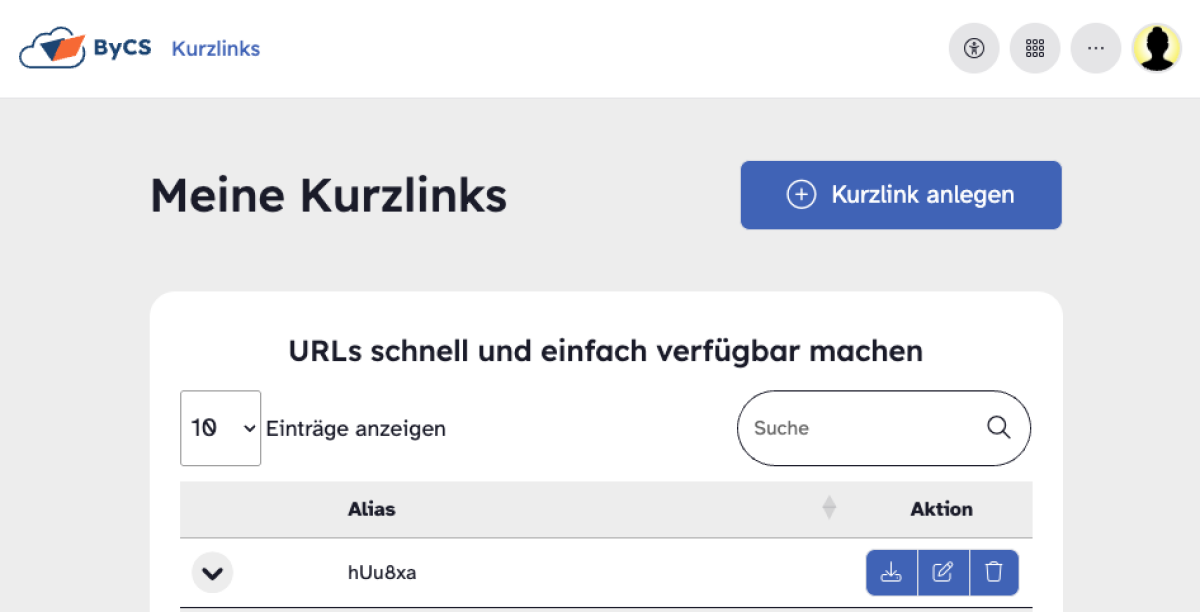Viewport: 1200px width, 612px height.
Task: Sort the table by Alias arrows
Action: point(829,509)
